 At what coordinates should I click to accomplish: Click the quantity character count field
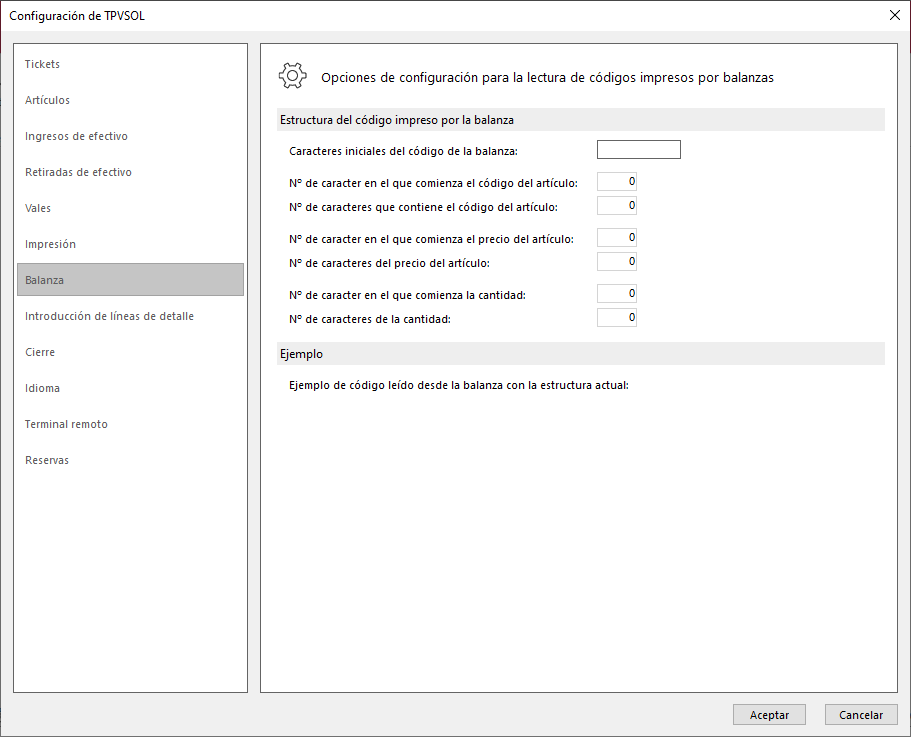(616, 318)
